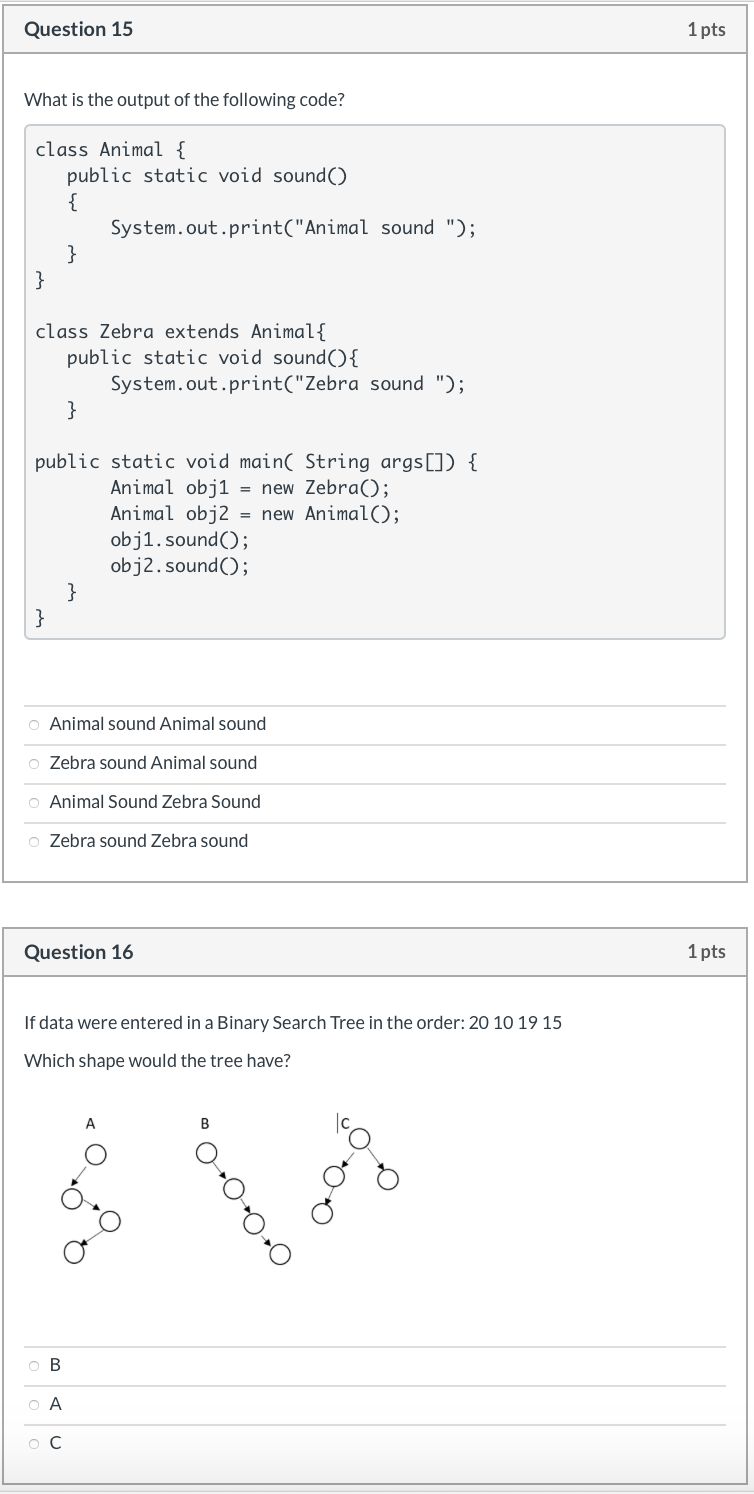Click the 'Zebra sound Animal sound' answer label
This screenshot has height=1494, width=754.
(153, 763)
